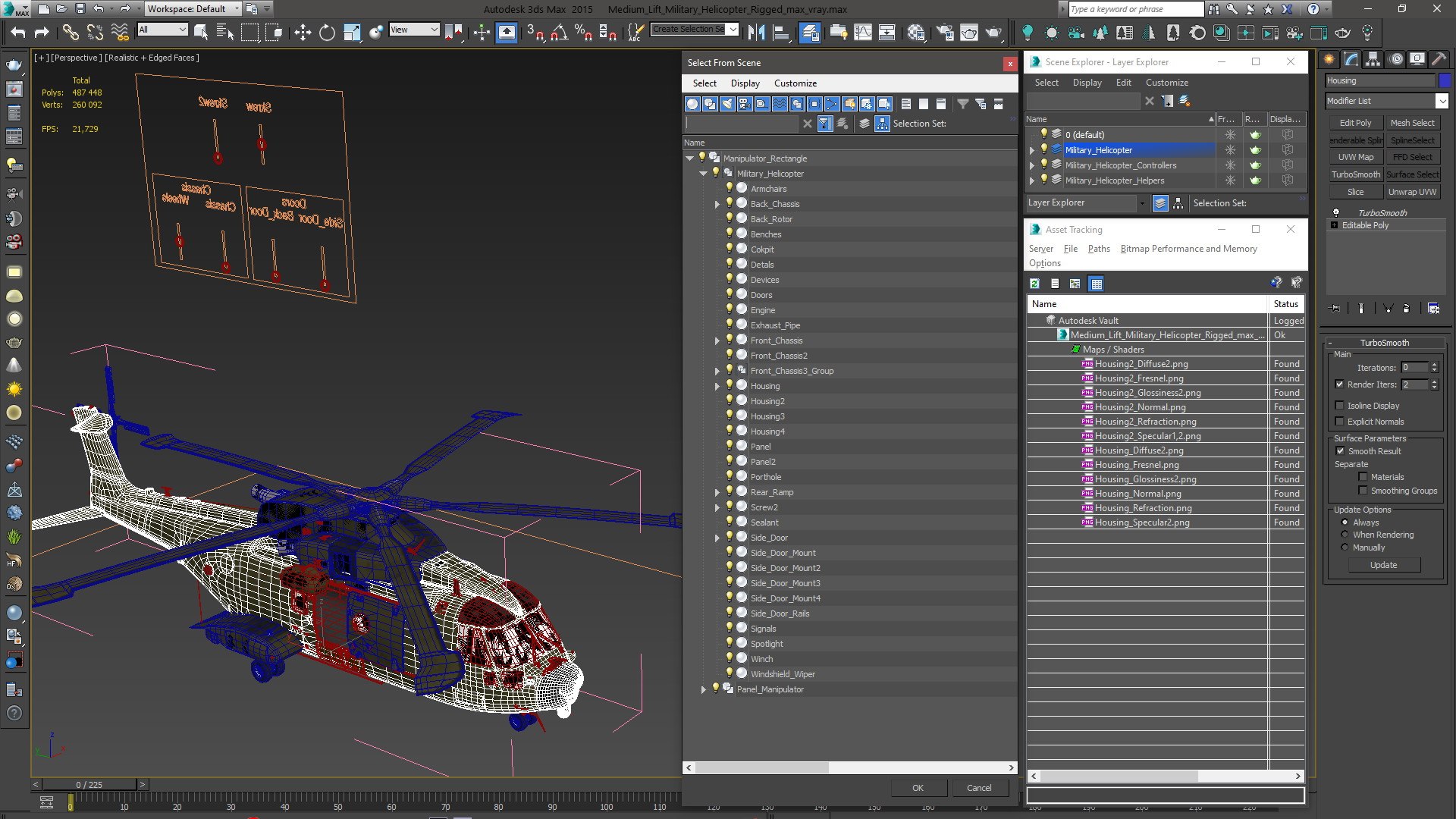Open the Modifier List dropdown
The height and width of the screenshot is (819, 1456).
coord(1387,101)
